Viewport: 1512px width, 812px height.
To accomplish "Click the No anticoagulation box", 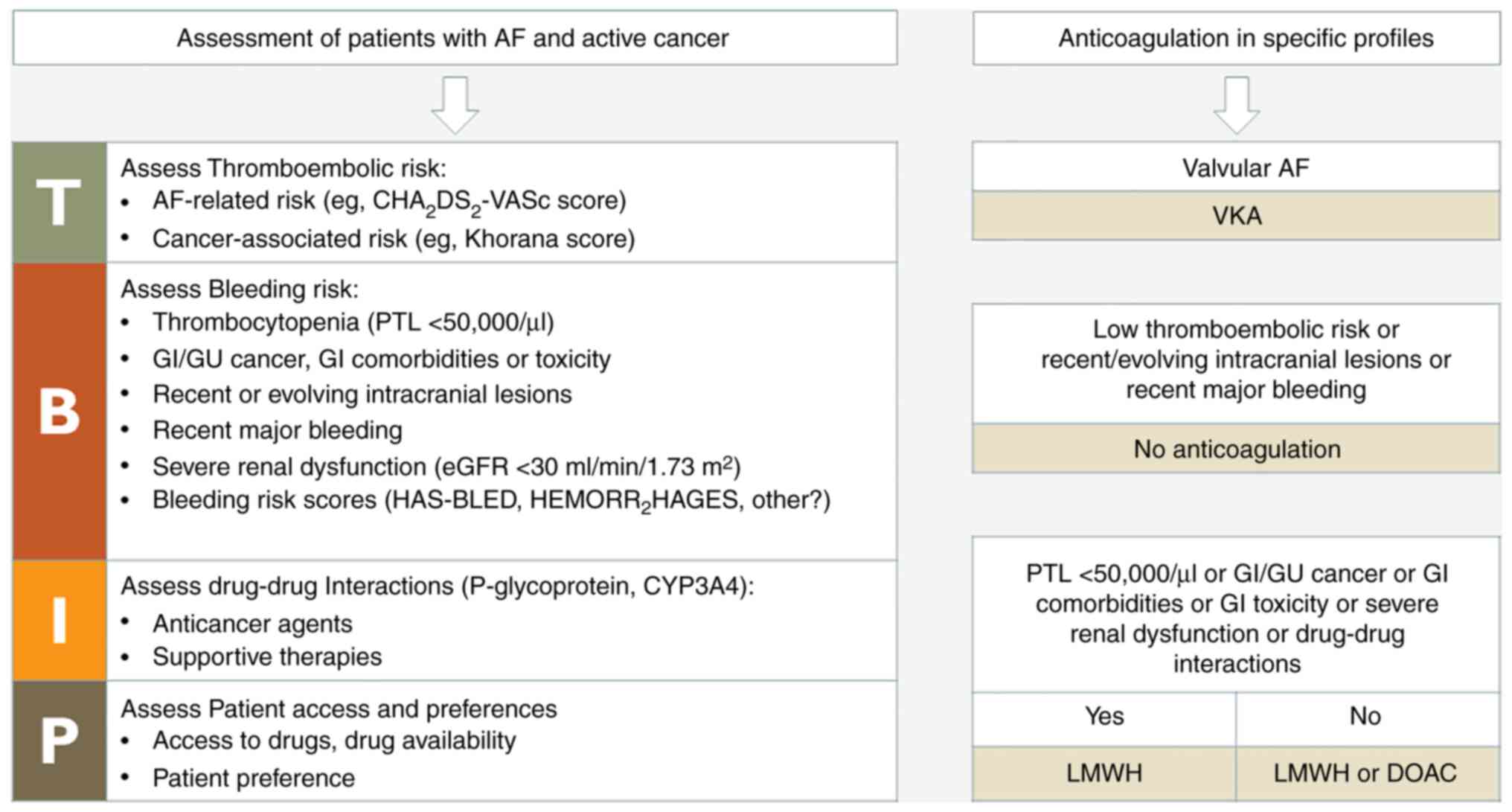I will [x=1236, y=449].
